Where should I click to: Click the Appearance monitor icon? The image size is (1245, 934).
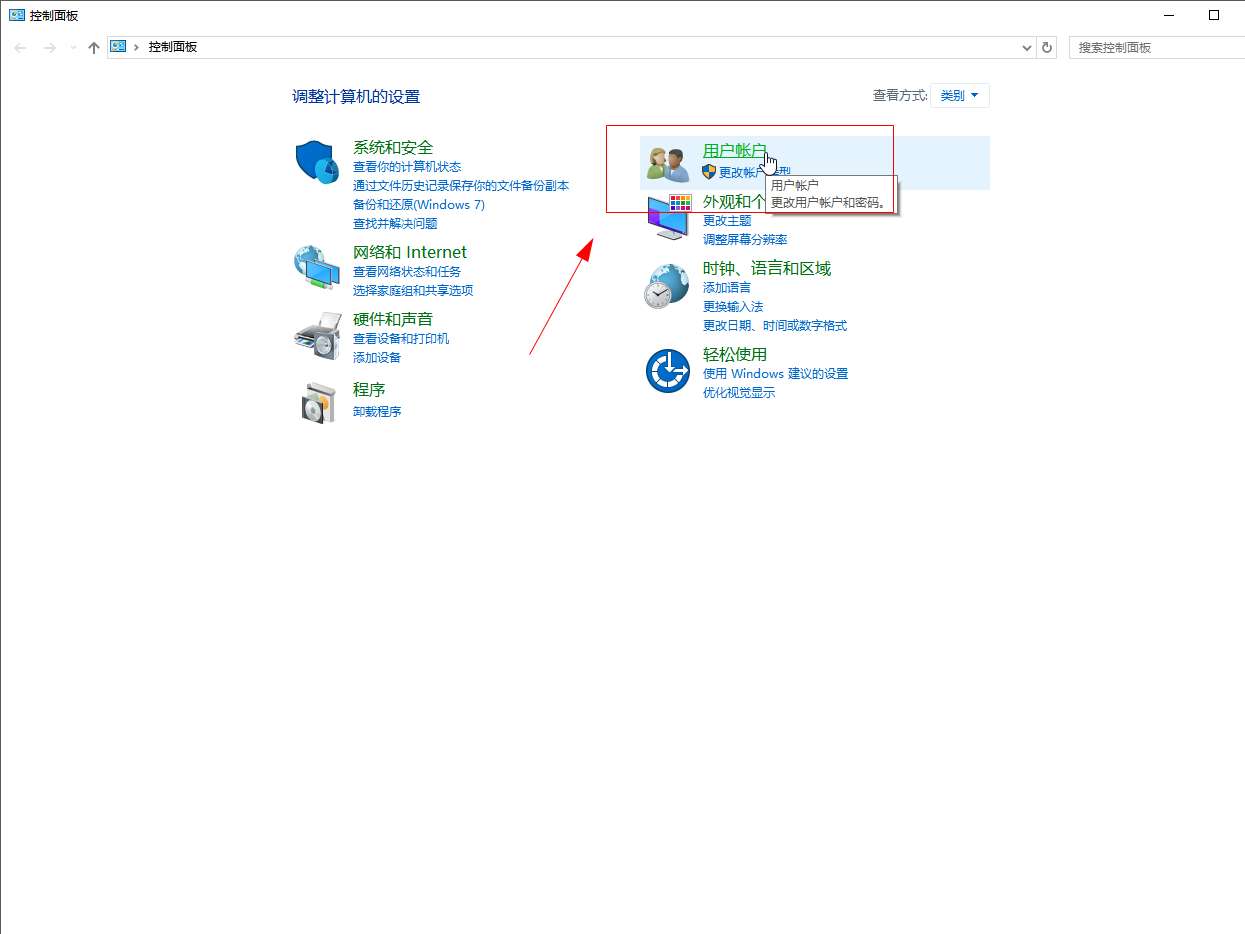[669, 216]
